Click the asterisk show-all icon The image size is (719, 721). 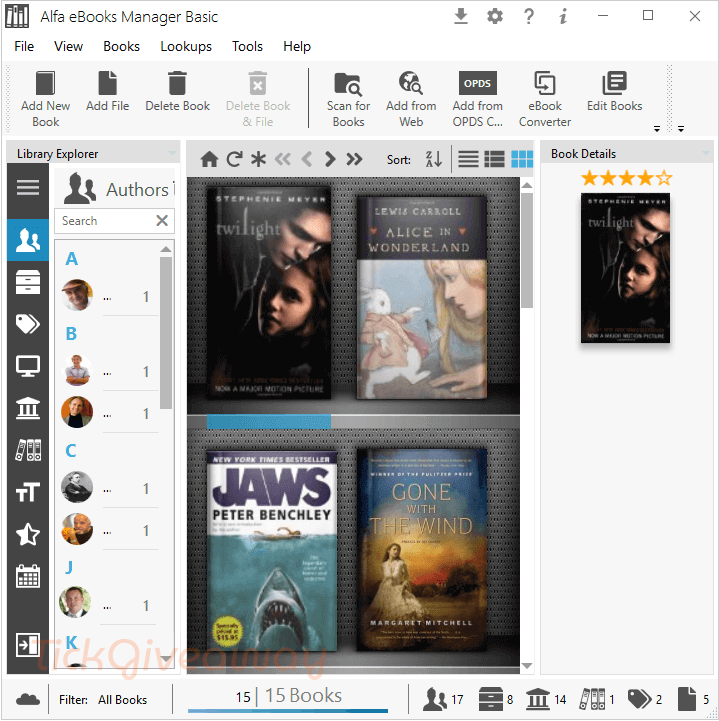pos(258,160)
